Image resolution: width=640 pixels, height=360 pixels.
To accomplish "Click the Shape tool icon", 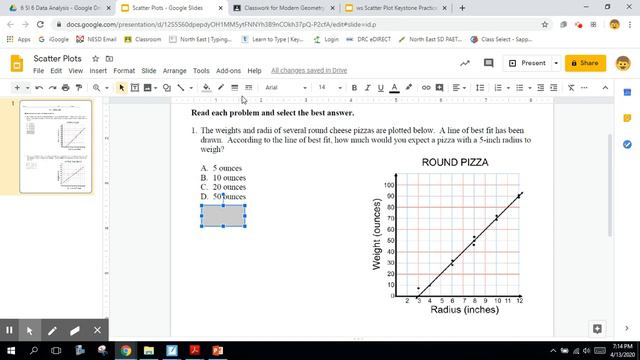I will (167, 88).
